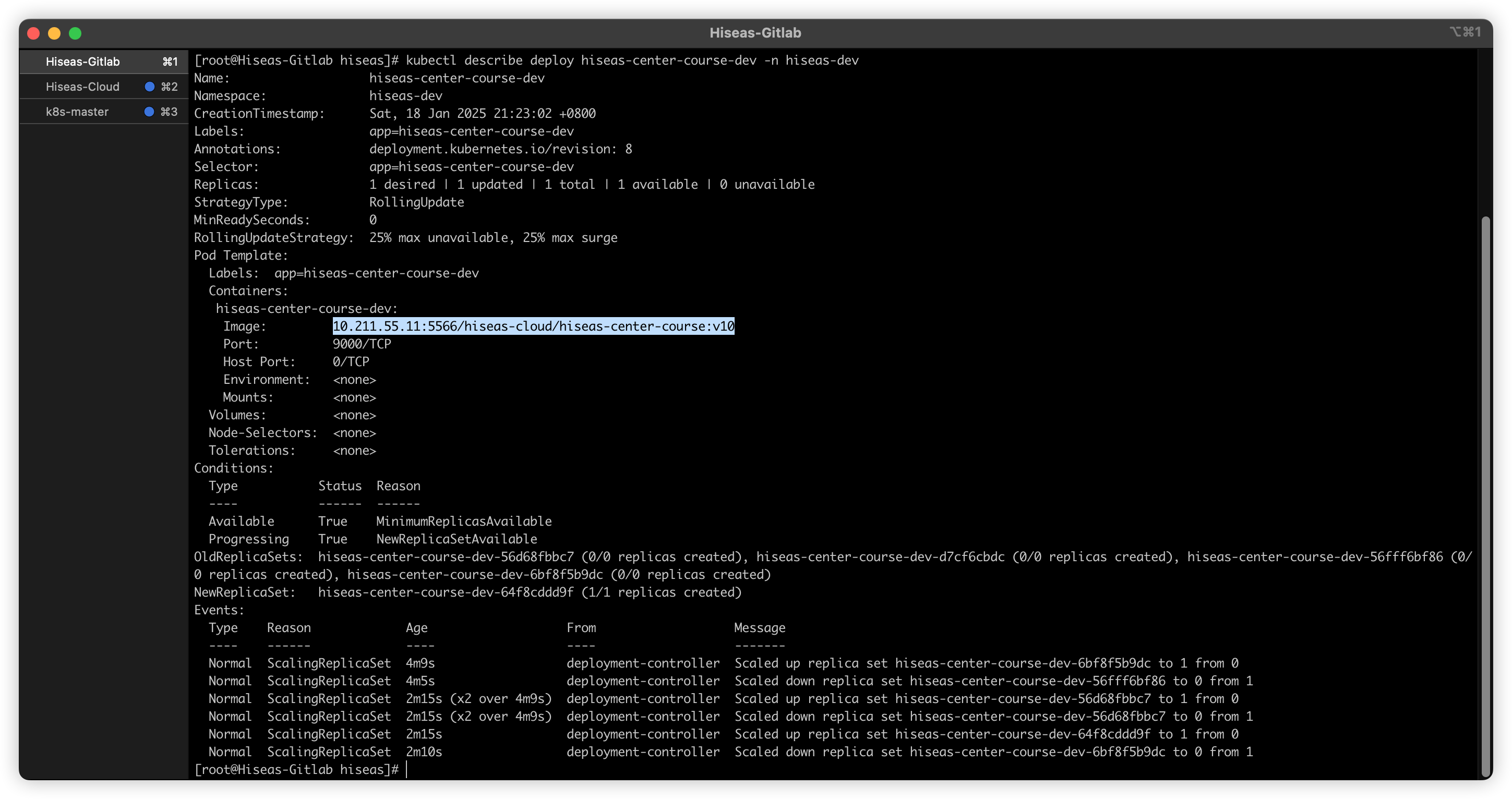
Task: Minimize the window with the yellow button
Action: click(x=54, y=33)
